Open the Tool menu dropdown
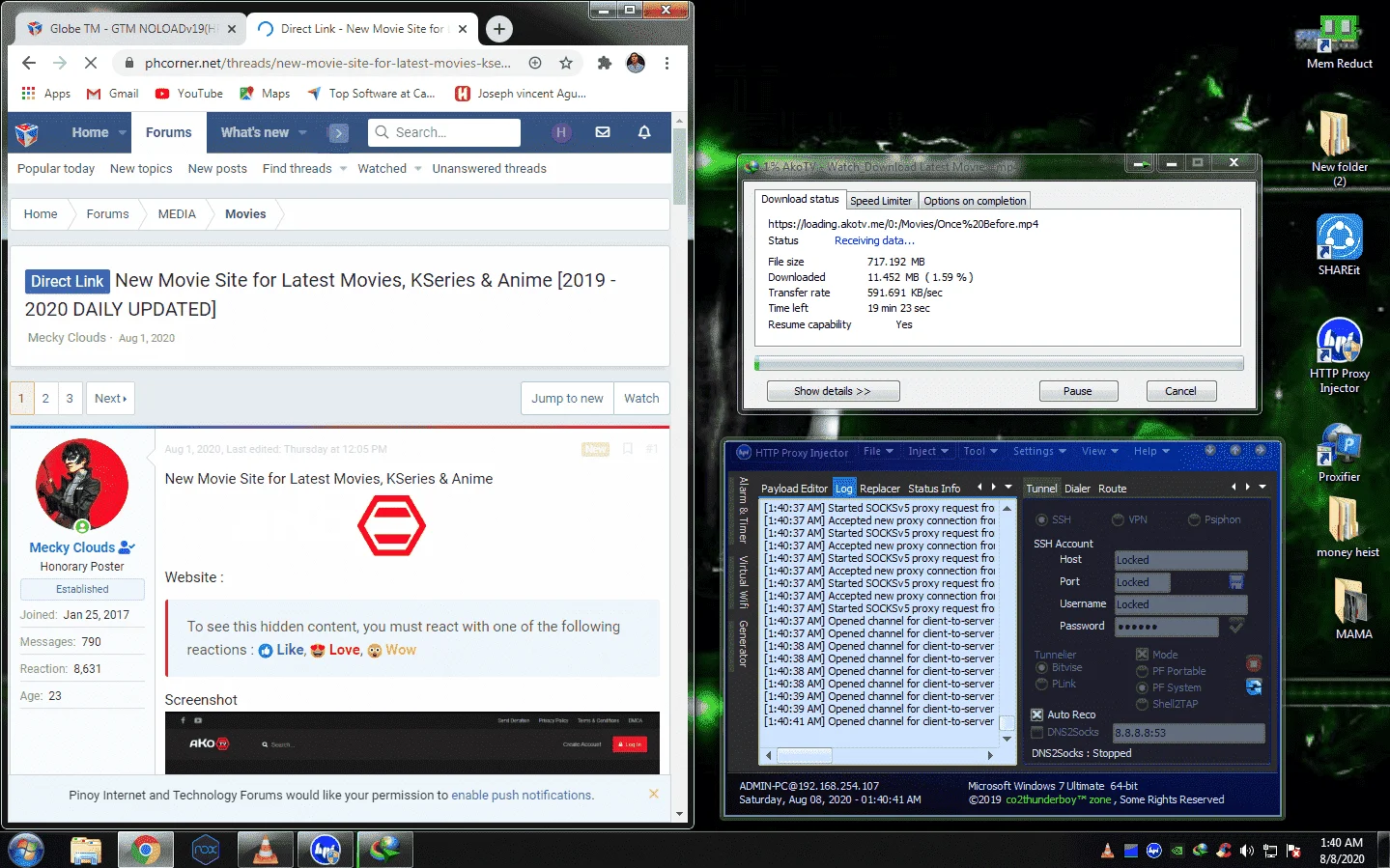 [x=980, y=452]
